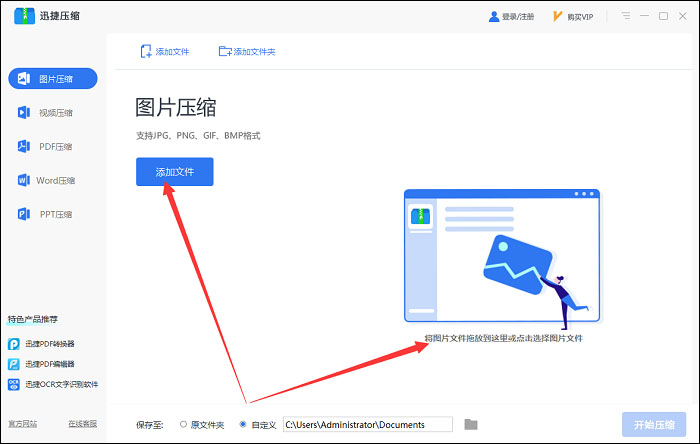The width and height of the screenshot is (700, 444).
Task: Click the 特色产品推荐 heading
Action: 33,320
